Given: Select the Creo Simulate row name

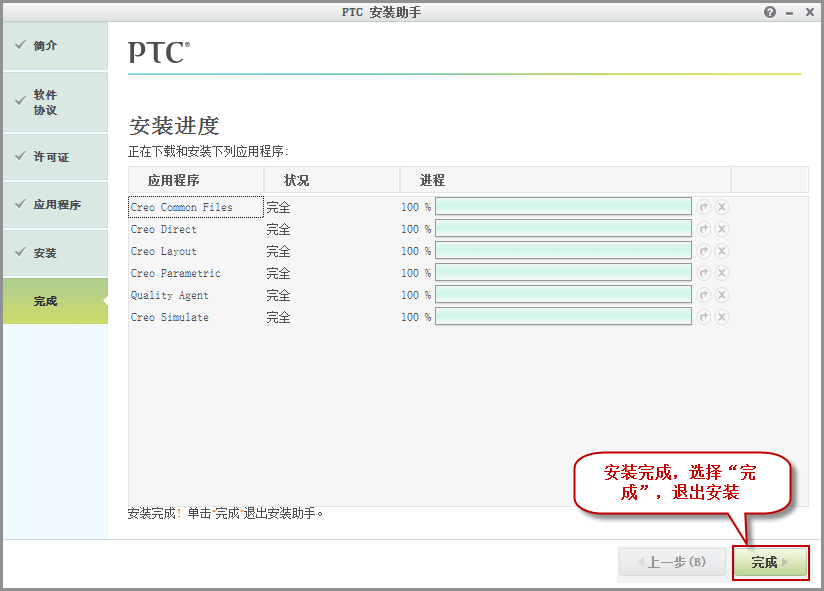Looking at the screenshot, I should 169,317.
